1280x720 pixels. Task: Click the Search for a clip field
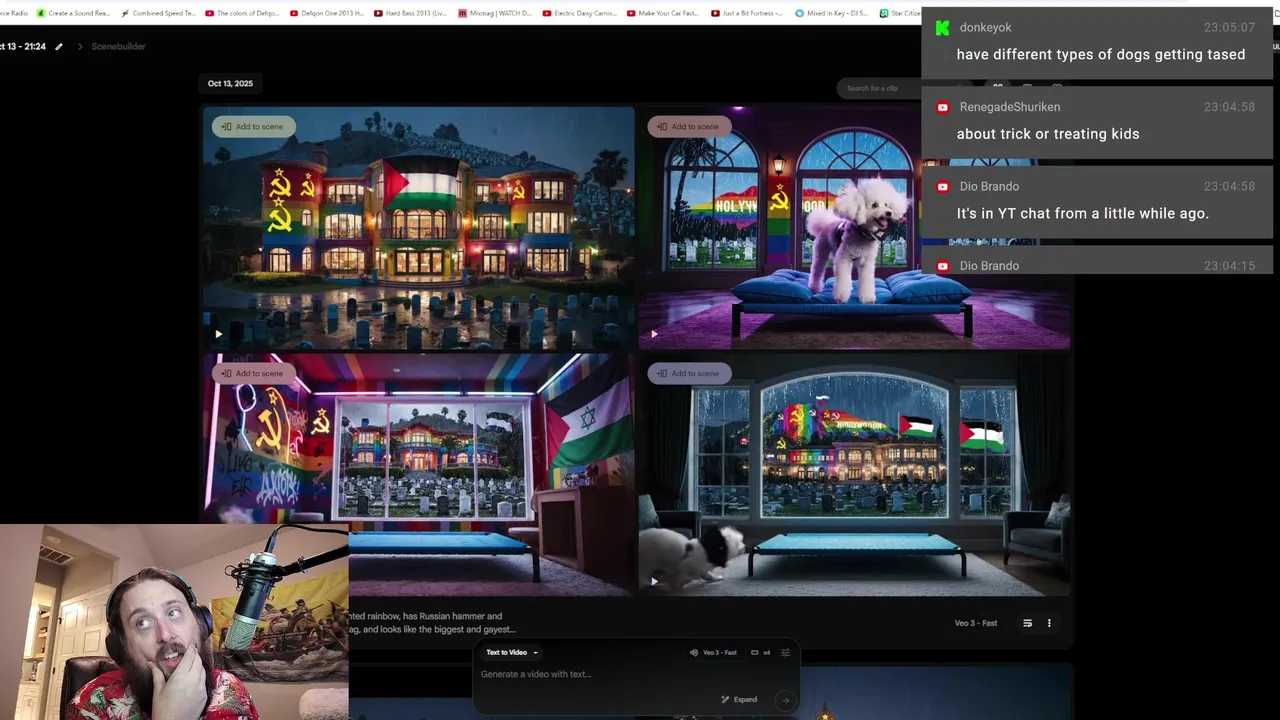click(878, 88)
